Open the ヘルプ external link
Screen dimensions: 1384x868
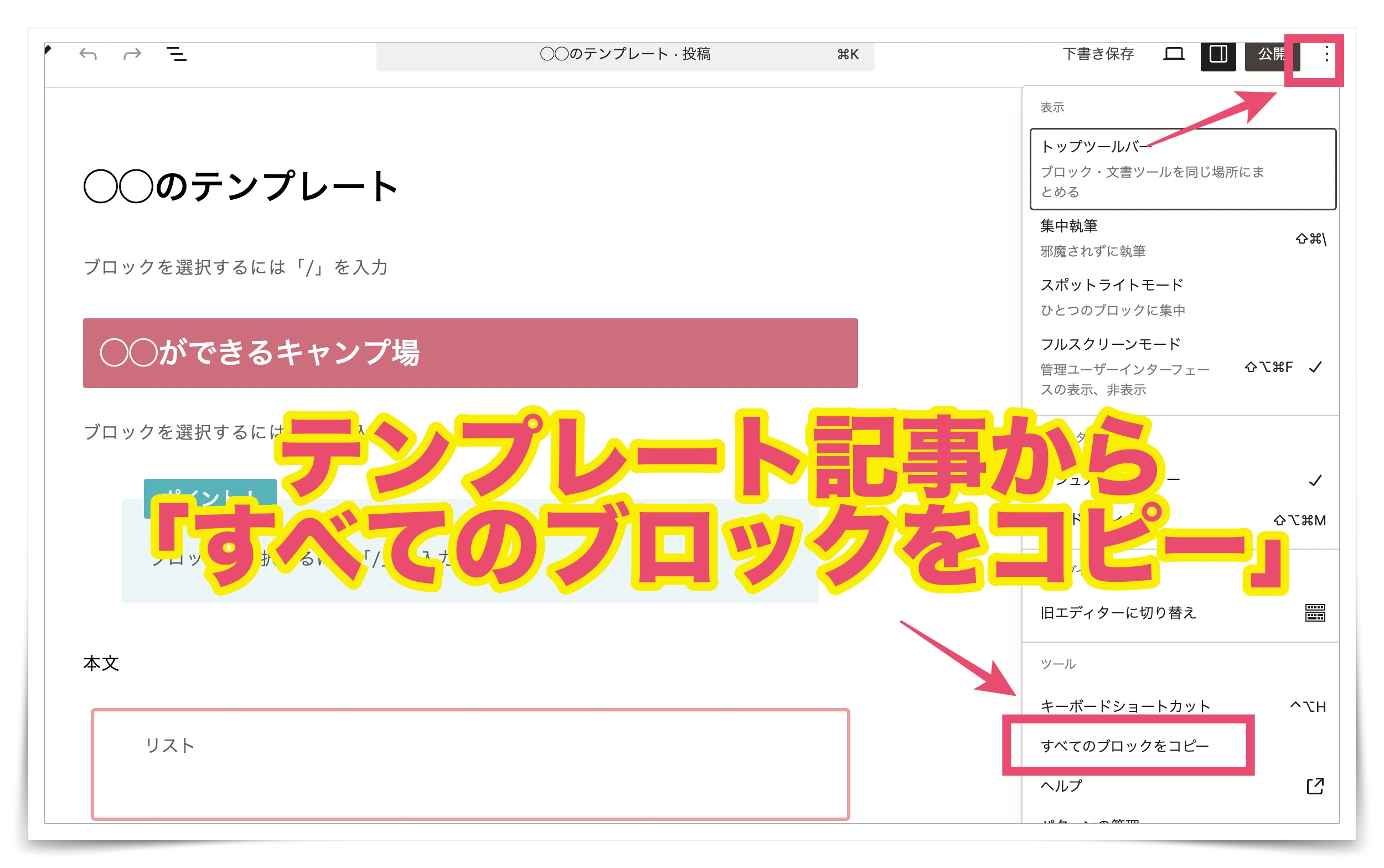[x=1182, y=786]
